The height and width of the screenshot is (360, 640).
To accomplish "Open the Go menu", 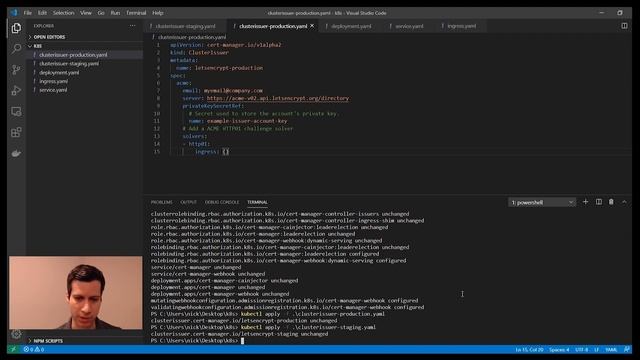I will click(x=101, y=13).
